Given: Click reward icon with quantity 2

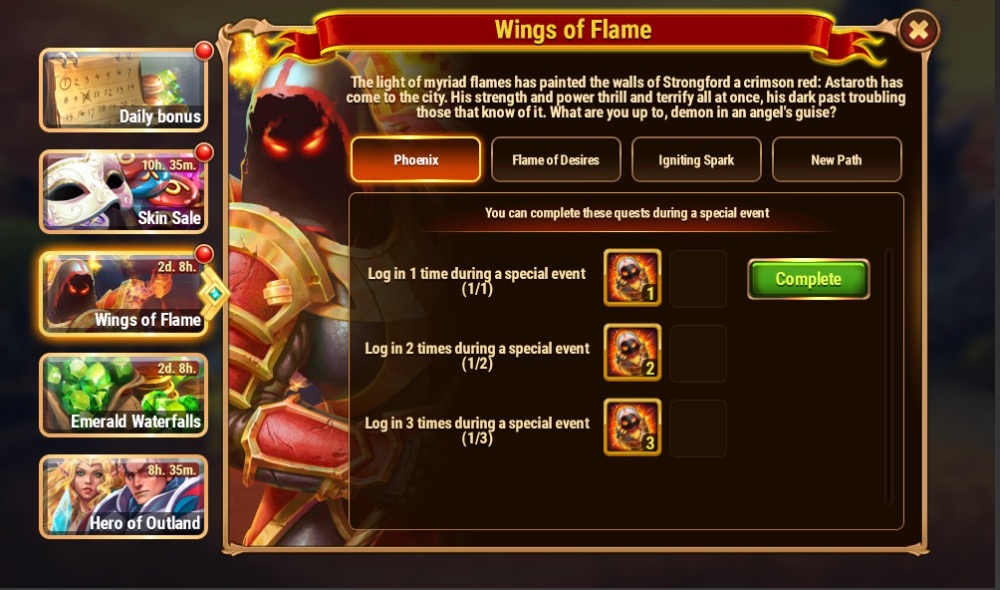Looking at the screenshot, I should pos(632,352).
